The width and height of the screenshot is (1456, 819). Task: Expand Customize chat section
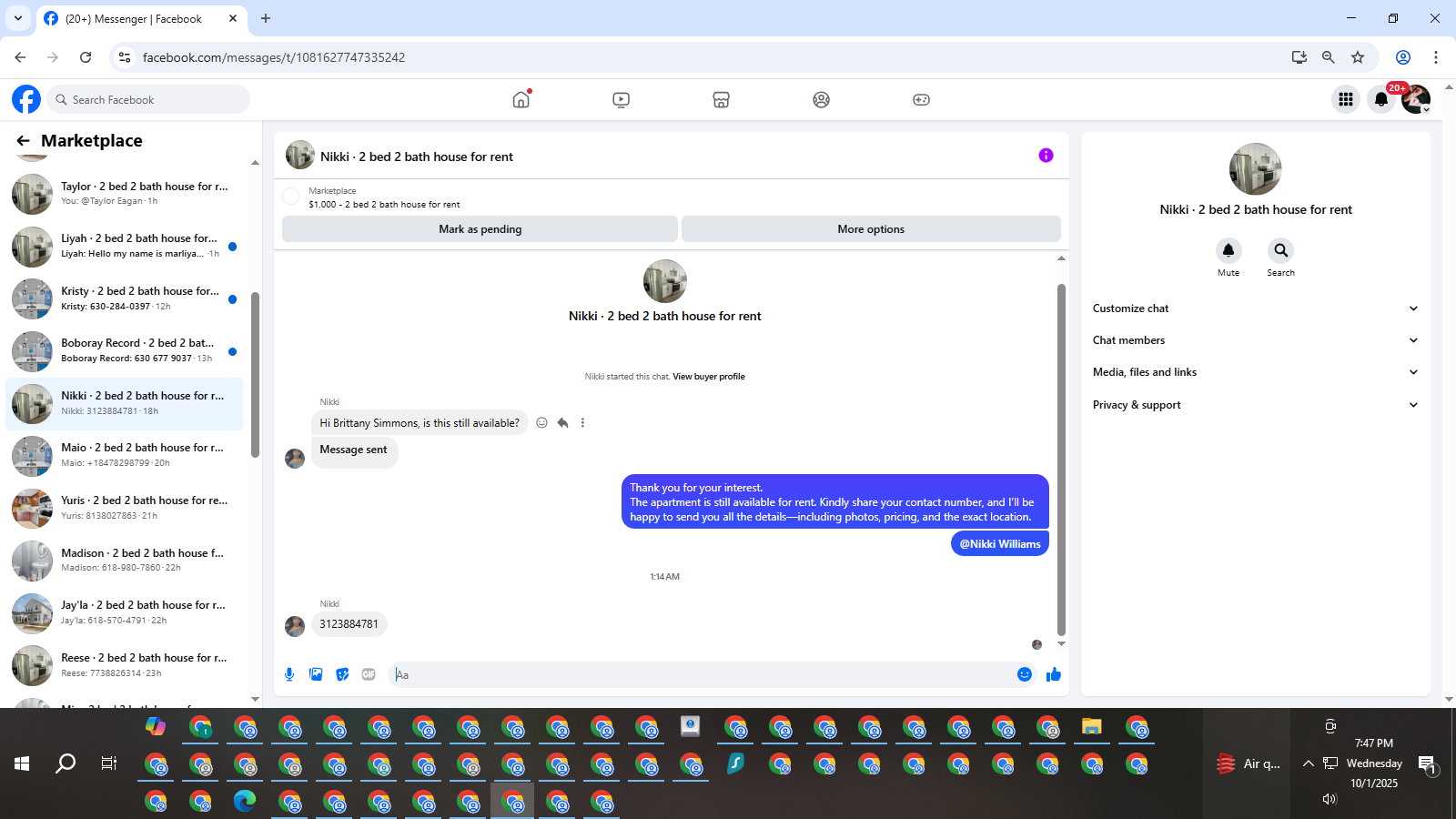1255,308
